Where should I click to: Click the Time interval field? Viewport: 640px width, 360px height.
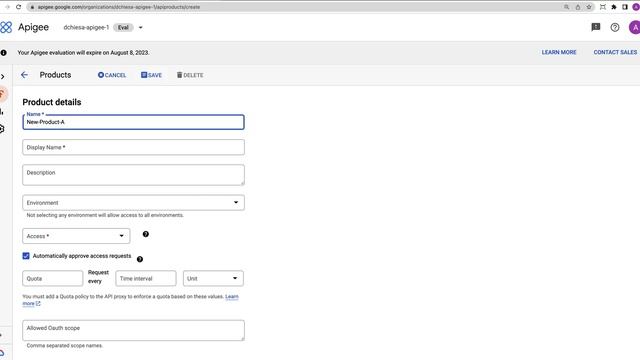pos(146,278)
